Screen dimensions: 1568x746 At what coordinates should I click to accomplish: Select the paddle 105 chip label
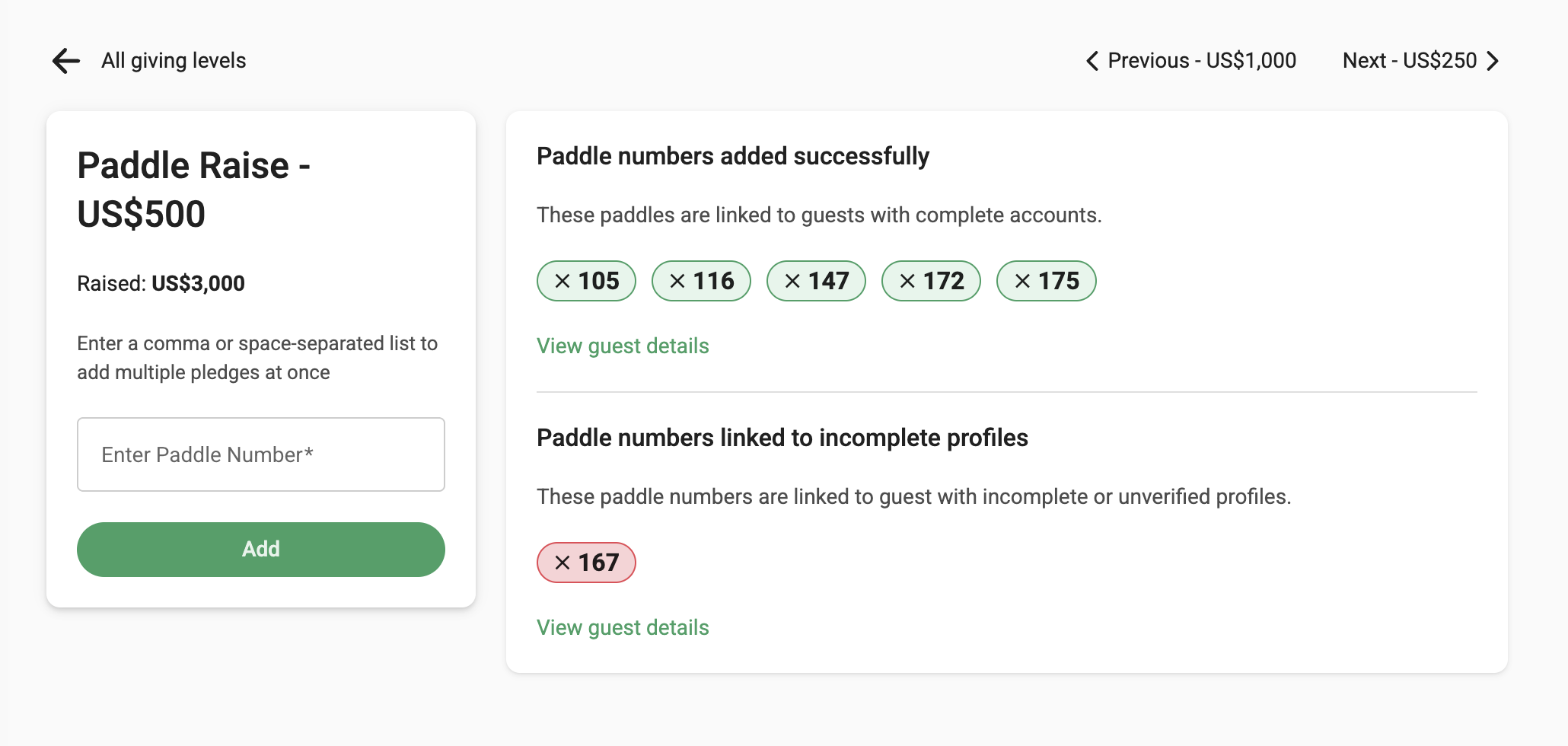click(x=599, y=282)
